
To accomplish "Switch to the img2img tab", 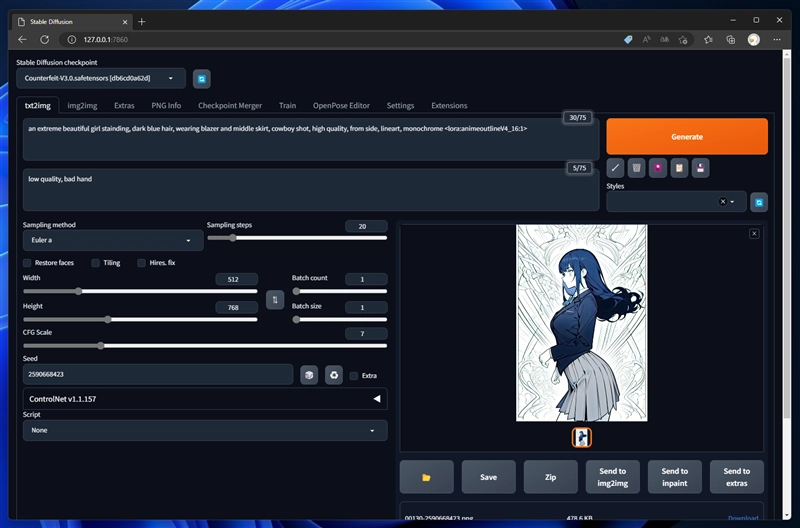I will tap(82, 106).
